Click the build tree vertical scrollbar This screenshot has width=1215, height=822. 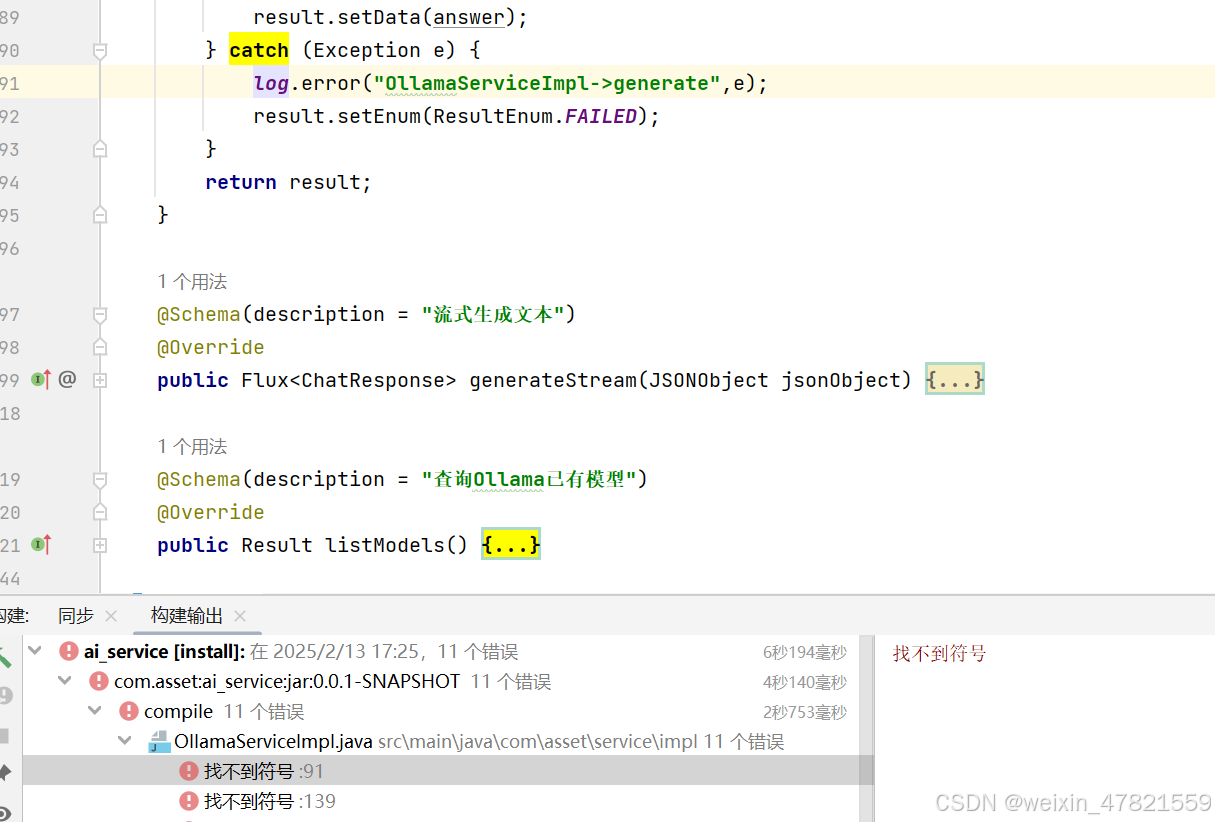pos(868,728)
